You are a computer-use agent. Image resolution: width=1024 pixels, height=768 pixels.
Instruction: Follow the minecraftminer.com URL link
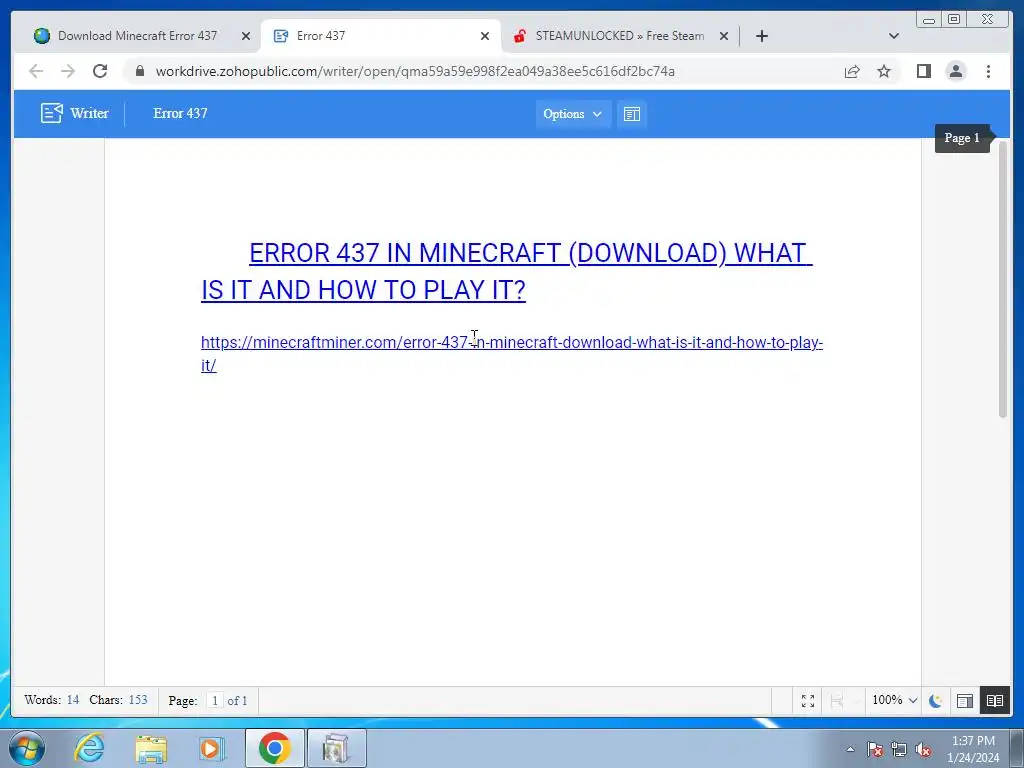point(512,353)
